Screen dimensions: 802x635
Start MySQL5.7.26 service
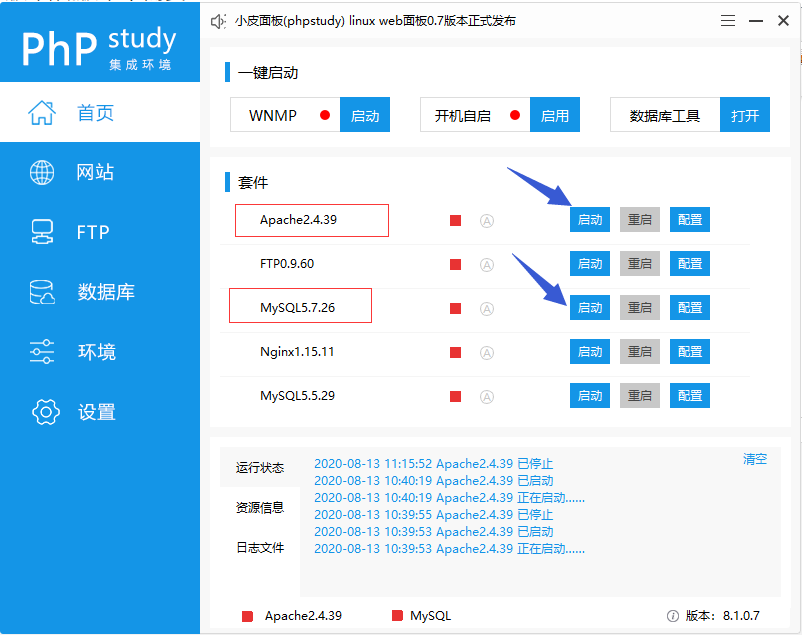pos(590,308)
